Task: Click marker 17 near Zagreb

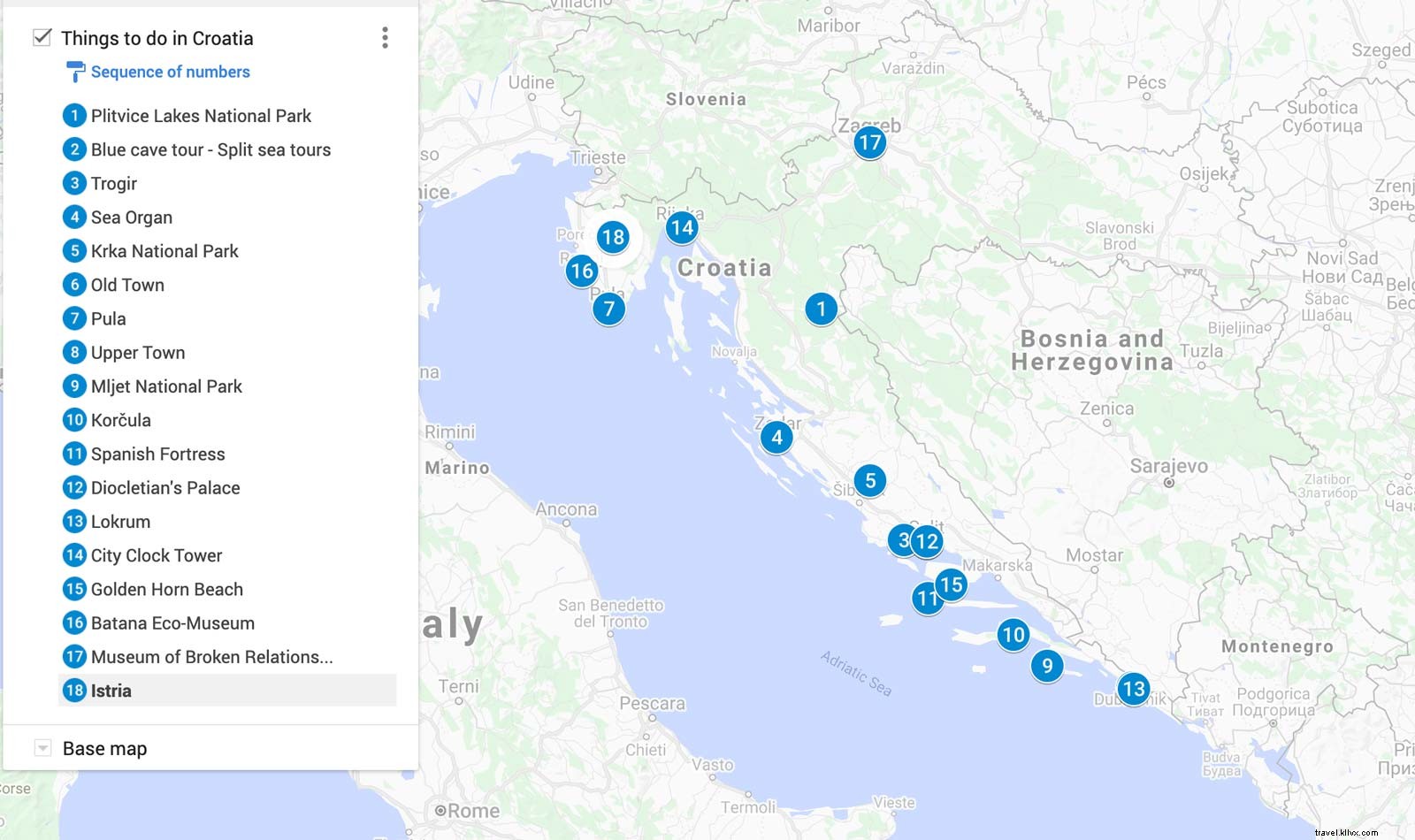Action: (x=868, y=141)
